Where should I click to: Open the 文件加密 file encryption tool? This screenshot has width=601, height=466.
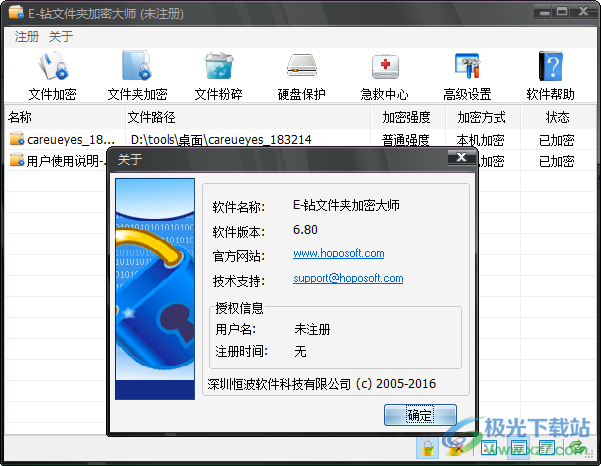[x=53, y=75]
